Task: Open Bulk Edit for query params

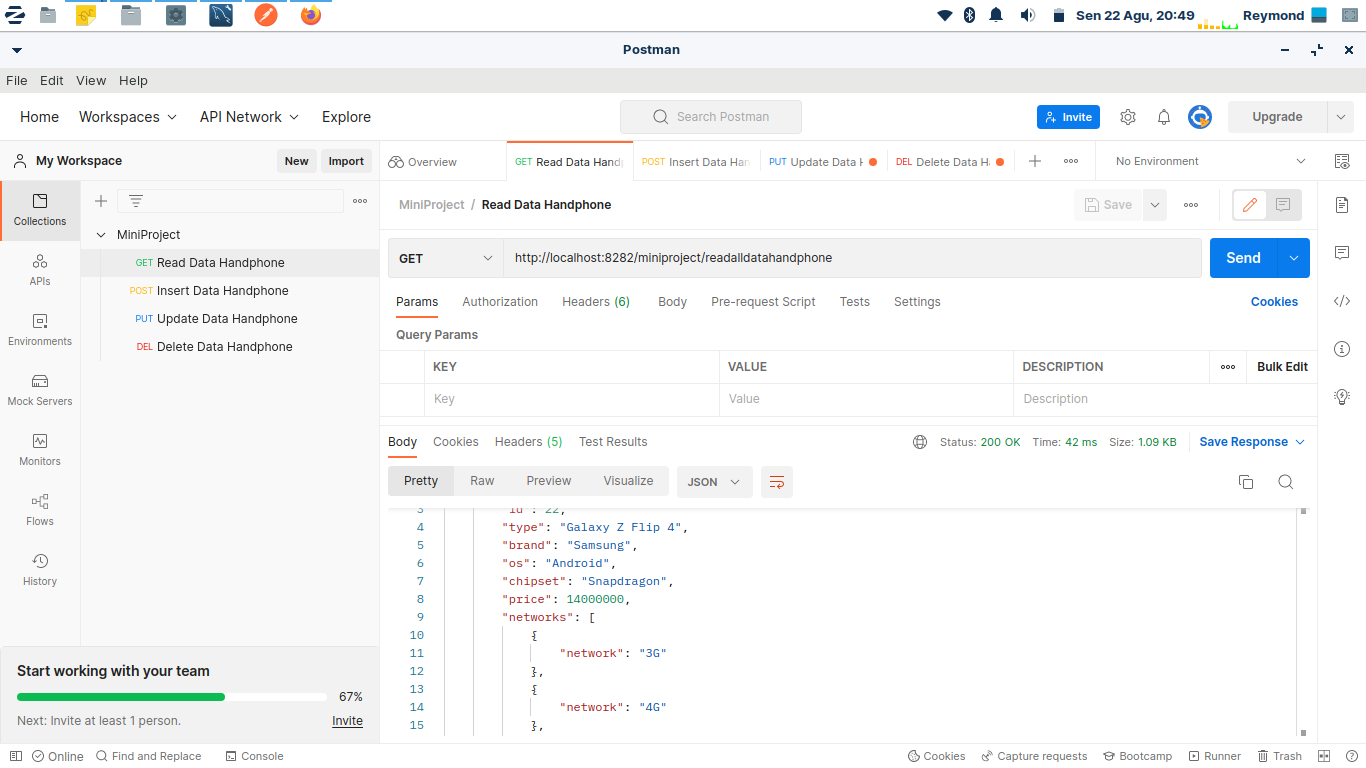Action: pos(1281,367)
